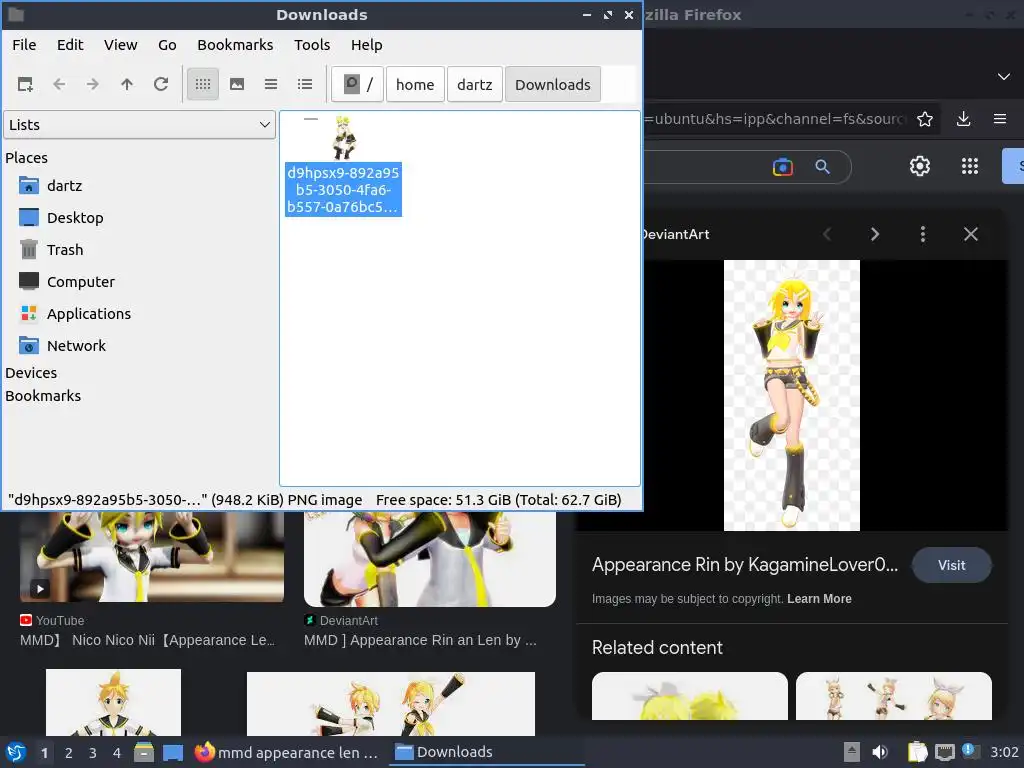Open Google apps grid icon
This screenshot has width=1024, height=768.
point(970,166)
